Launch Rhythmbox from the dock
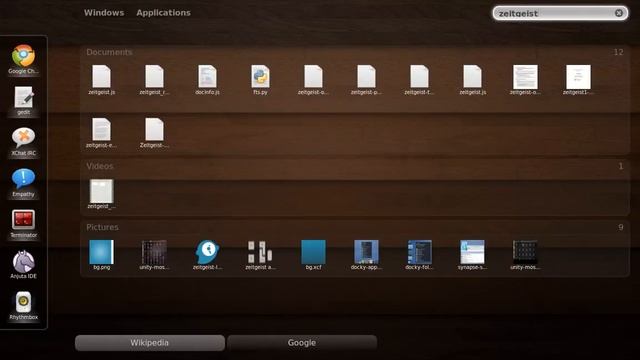 click(x=23, y=306)
